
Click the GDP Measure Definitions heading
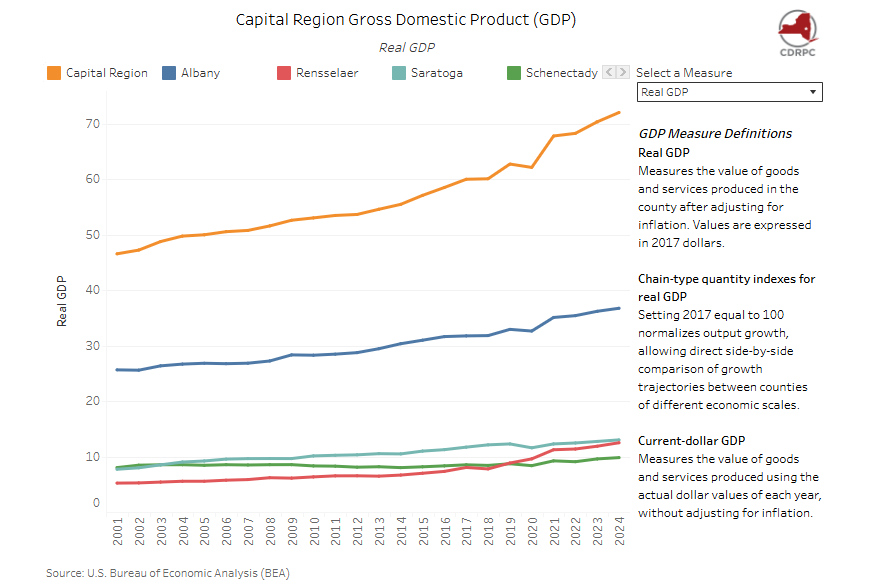715,134
